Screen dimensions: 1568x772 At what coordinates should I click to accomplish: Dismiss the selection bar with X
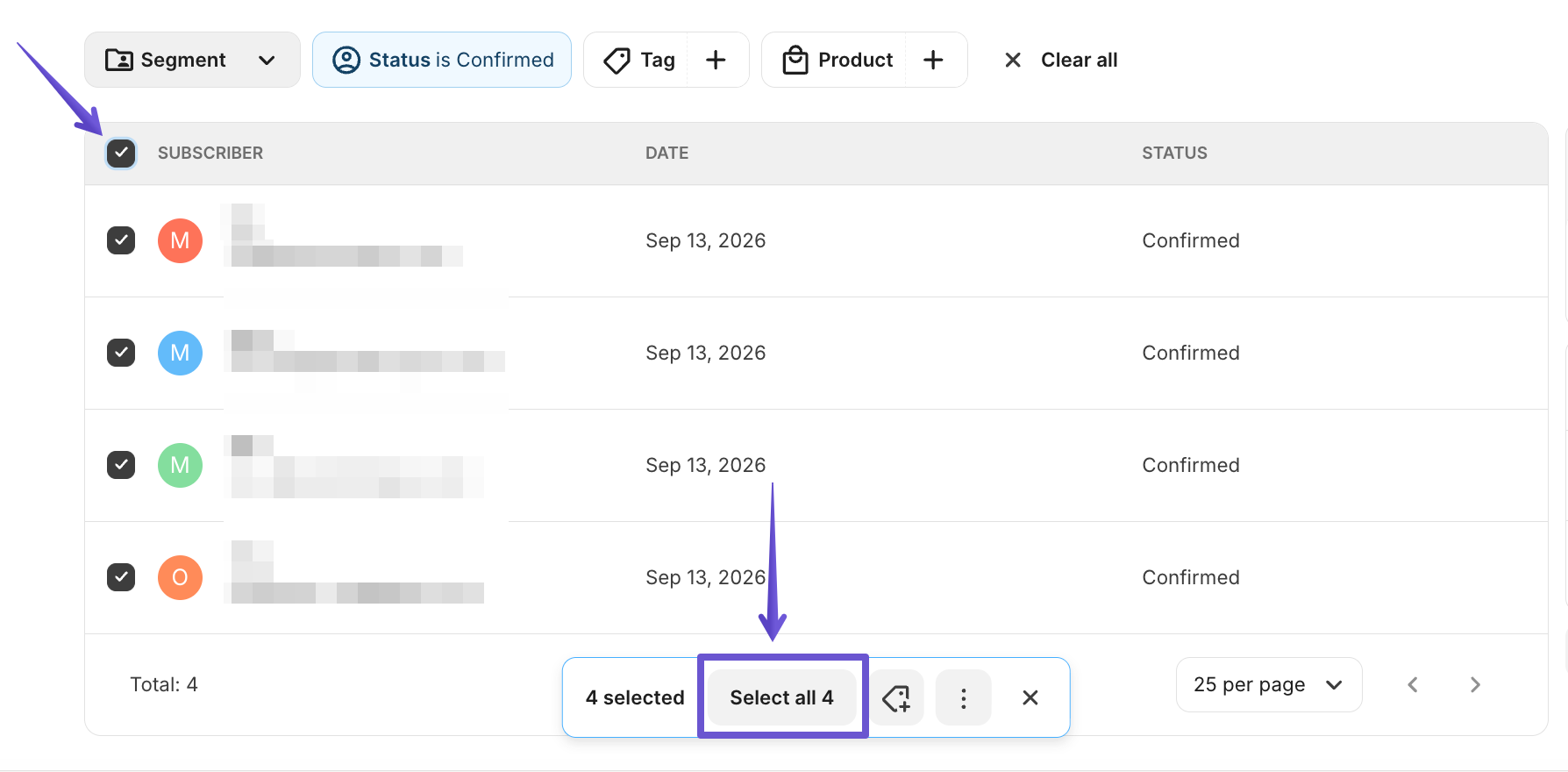pos(1030,697)
